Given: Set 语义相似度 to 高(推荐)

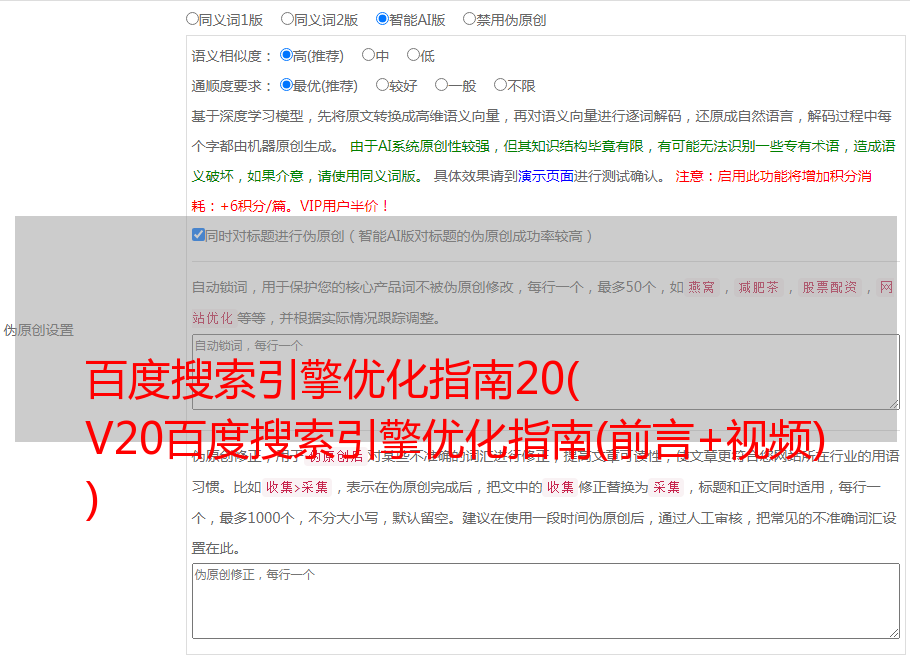Looking at the screenshot, I should (x=286, y=55).
